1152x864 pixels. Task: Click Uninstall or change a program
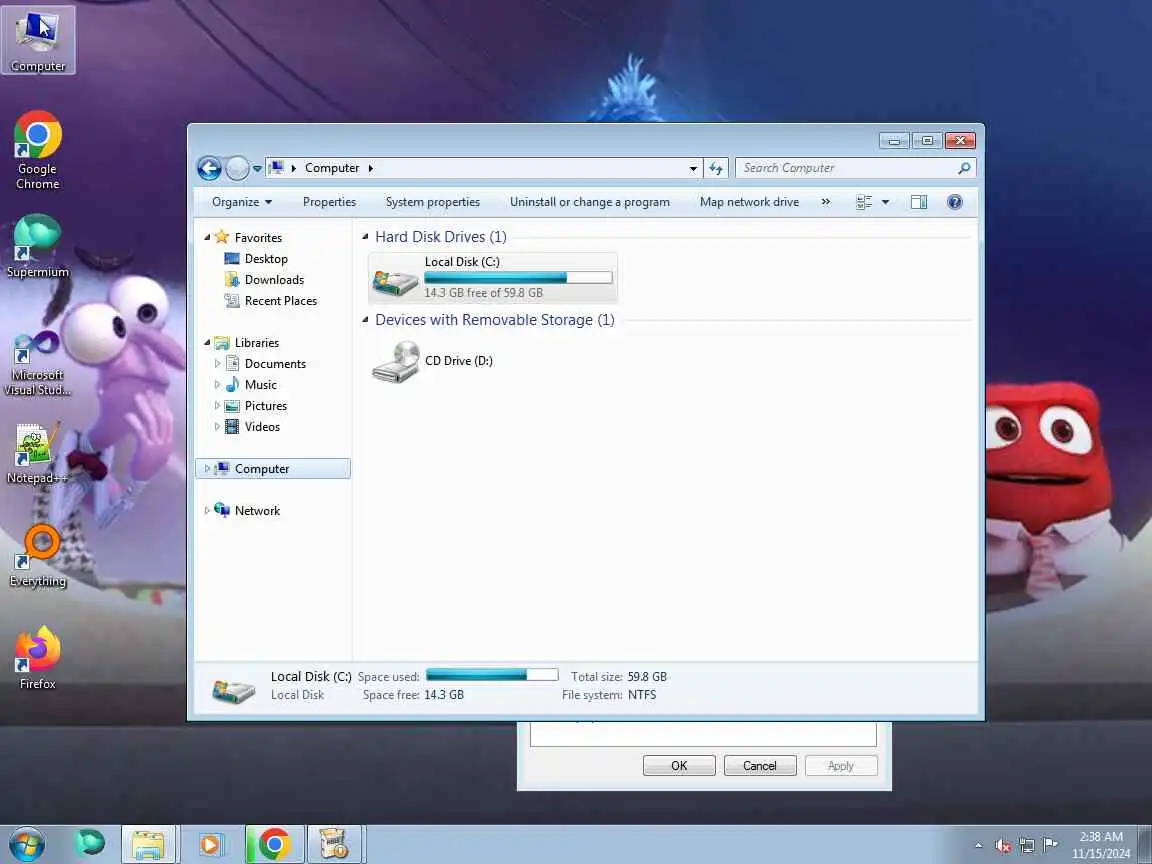click(590, 202)
